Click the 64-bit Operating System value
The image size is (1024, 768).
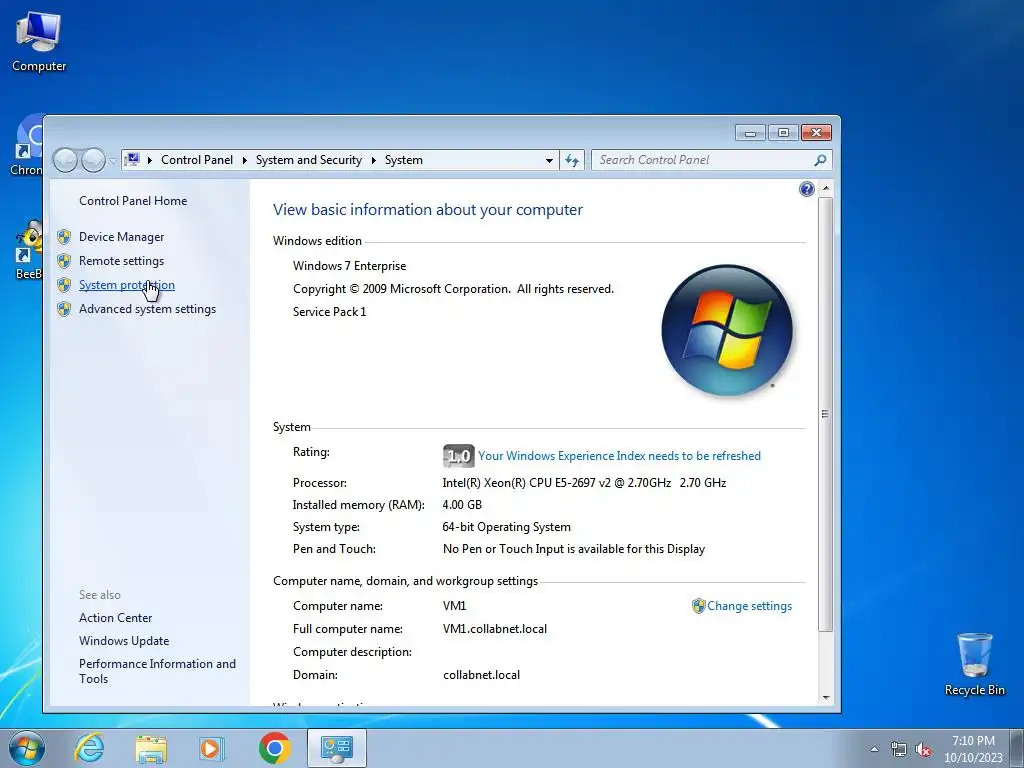pos(507,527)
